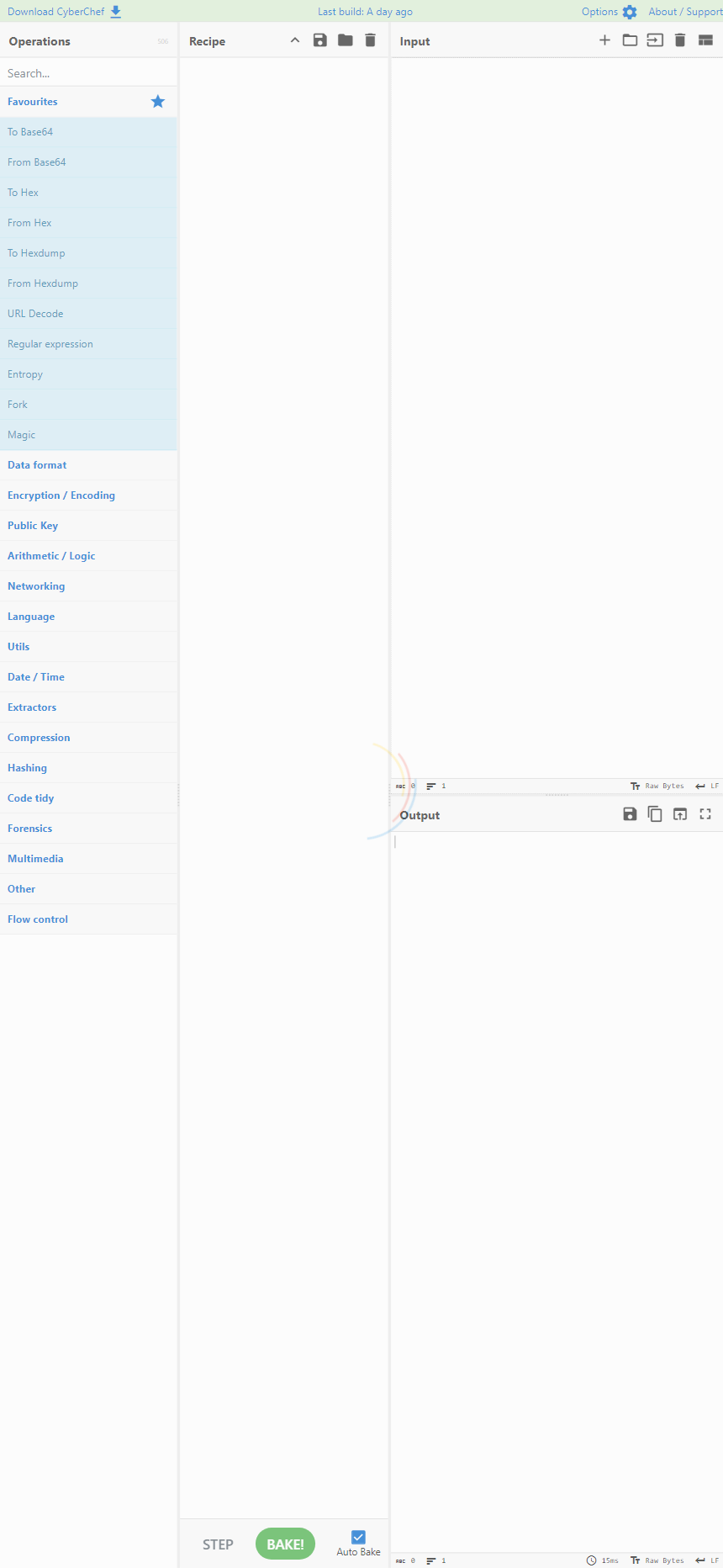Open the Input character encoding Raw Bytes selector
This screenshot has width=723, height=1568.
(x=657, y=787)
